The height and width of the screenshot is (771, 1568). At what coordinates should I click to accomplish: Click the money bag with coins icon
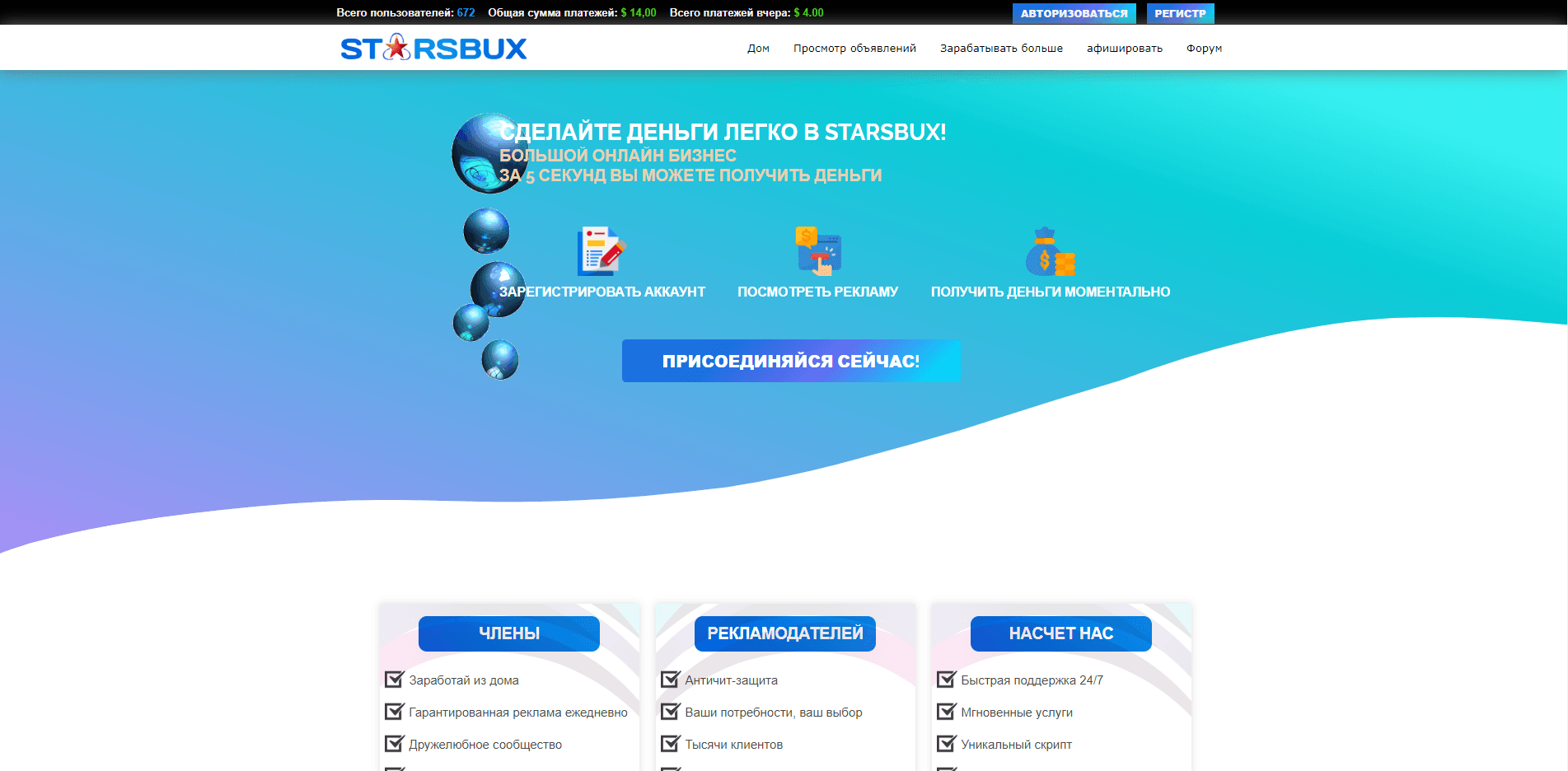pos(1050,251)
